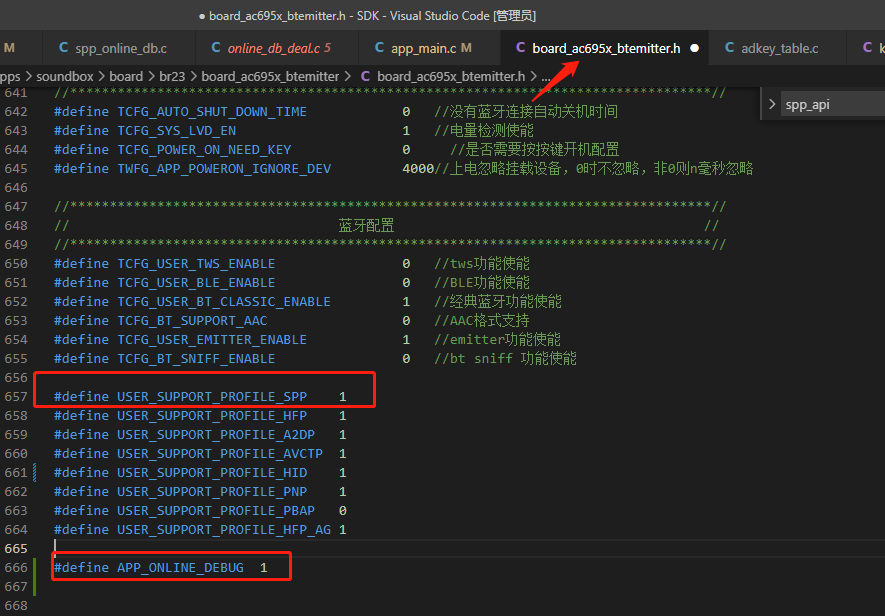885x616 pixels.
Task: Click the TCFG_USER_TWS_ENABLE macro name
Action: (196, 264)
